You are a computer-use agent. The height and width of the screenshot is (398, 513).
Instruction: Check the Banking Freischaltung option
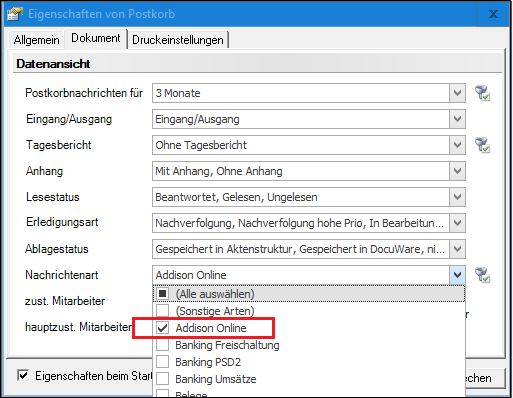[x=163, y=345]
